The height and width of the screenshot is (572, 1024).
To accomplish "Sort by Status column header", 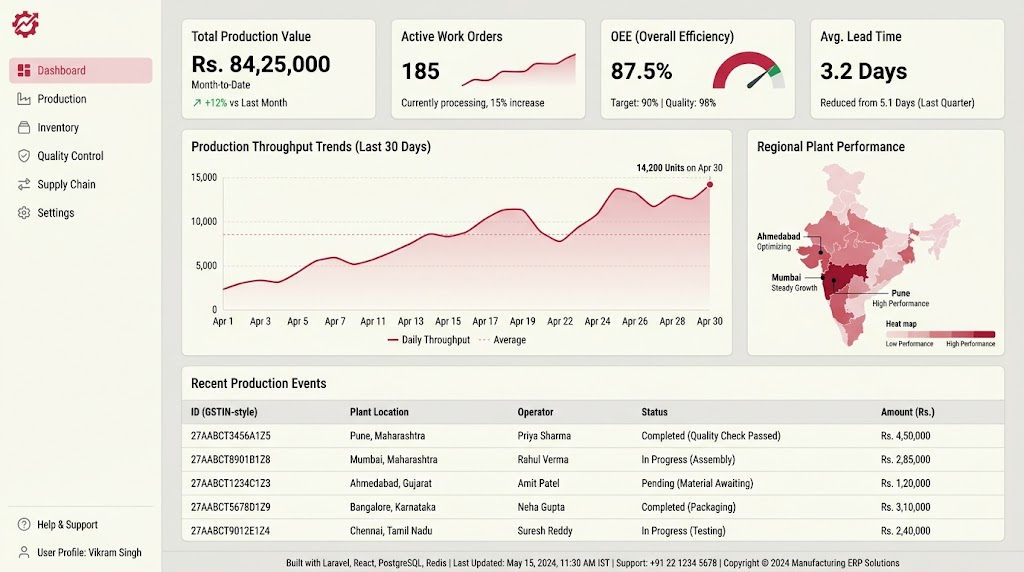I will (654, 413).
